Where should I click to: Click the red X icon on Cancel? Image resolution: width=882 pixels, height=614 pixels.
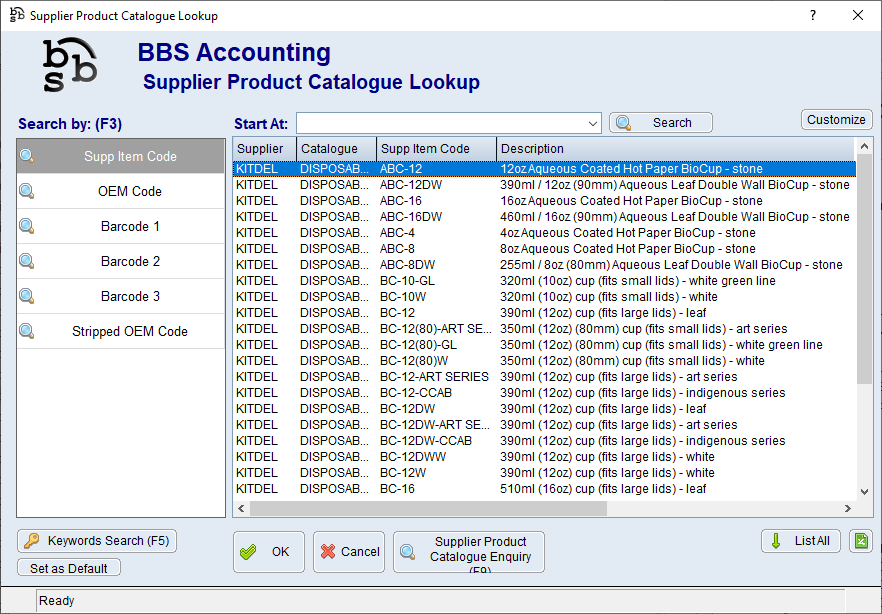[328, 552]
